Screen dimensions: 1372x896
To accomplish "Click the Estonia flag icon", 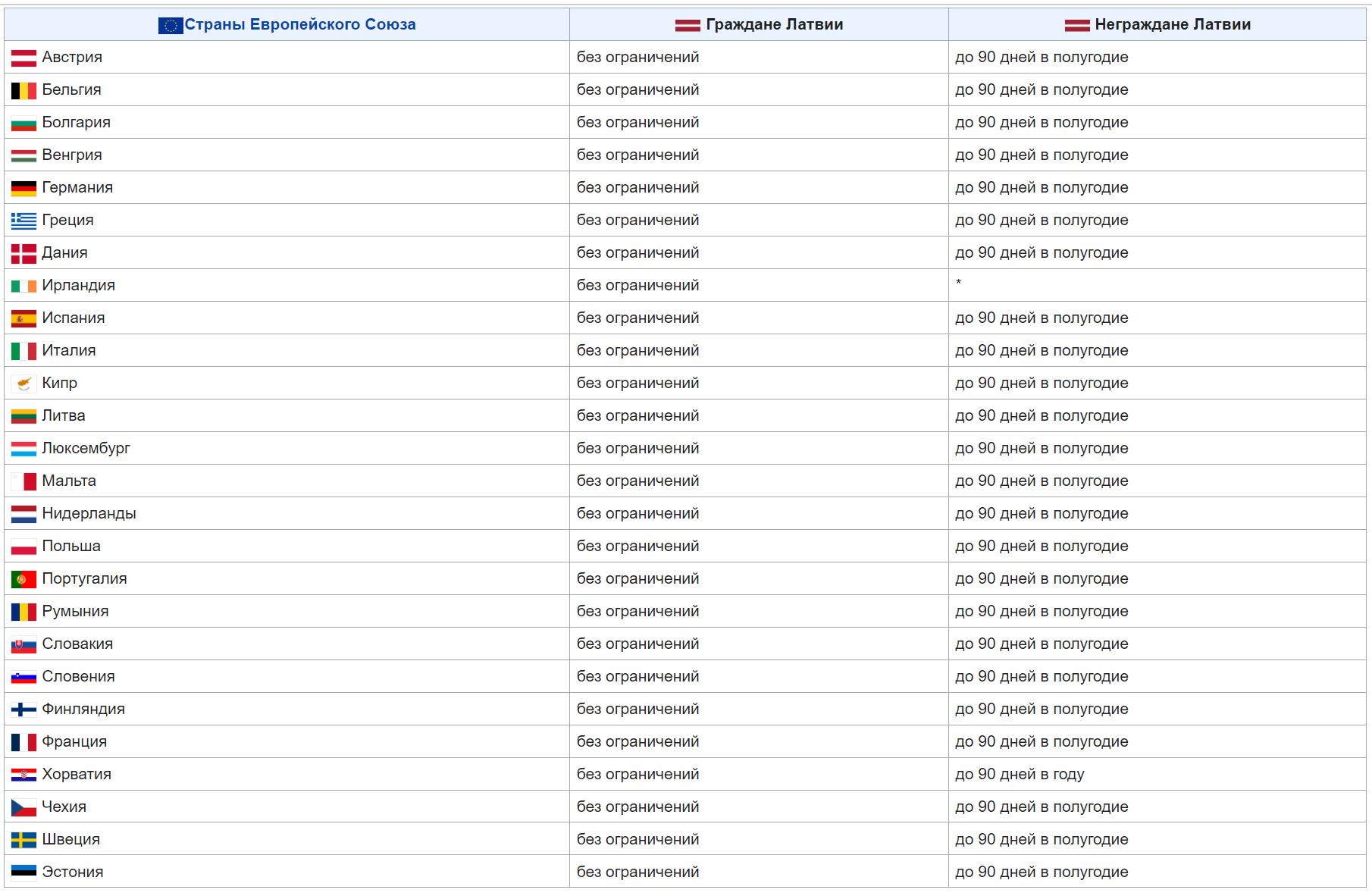I will click(x=23, y=873).
